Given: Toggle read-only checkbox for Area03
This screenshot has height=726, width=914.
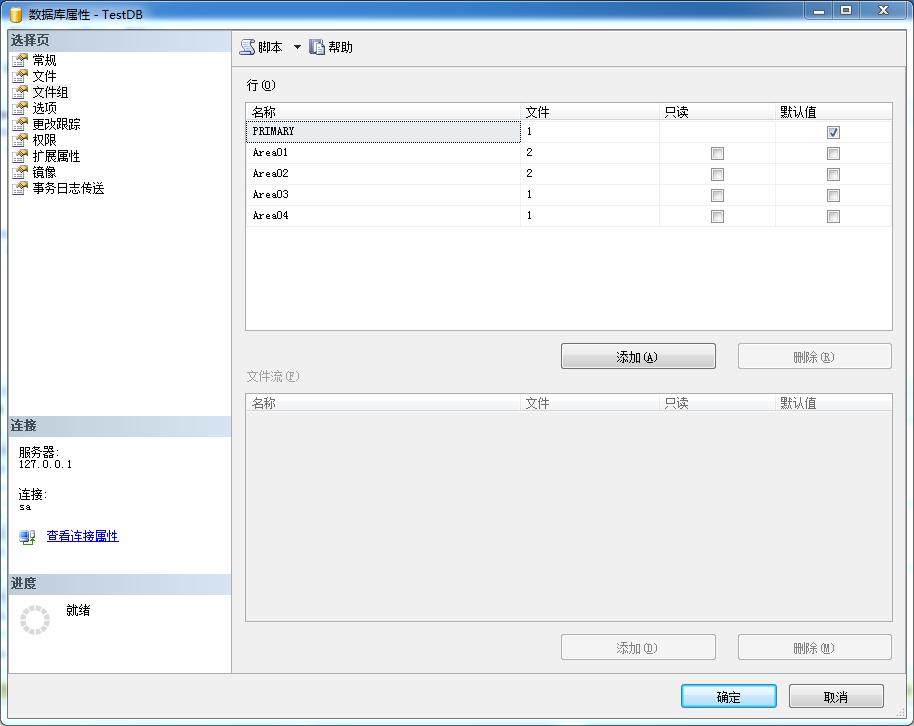Looking at the screenshot, I should click(x=717, y=195).
